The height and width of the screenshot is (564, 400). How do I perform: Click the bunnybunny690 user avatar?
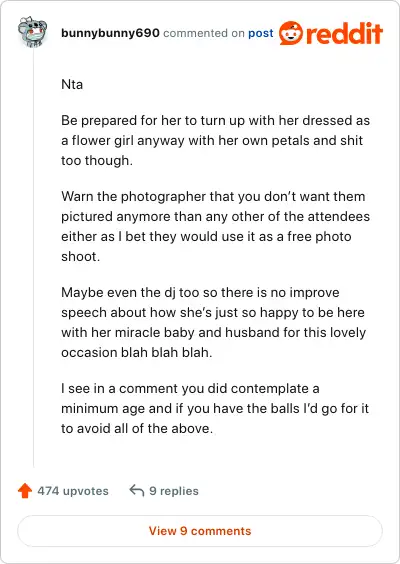pos(32,32)
